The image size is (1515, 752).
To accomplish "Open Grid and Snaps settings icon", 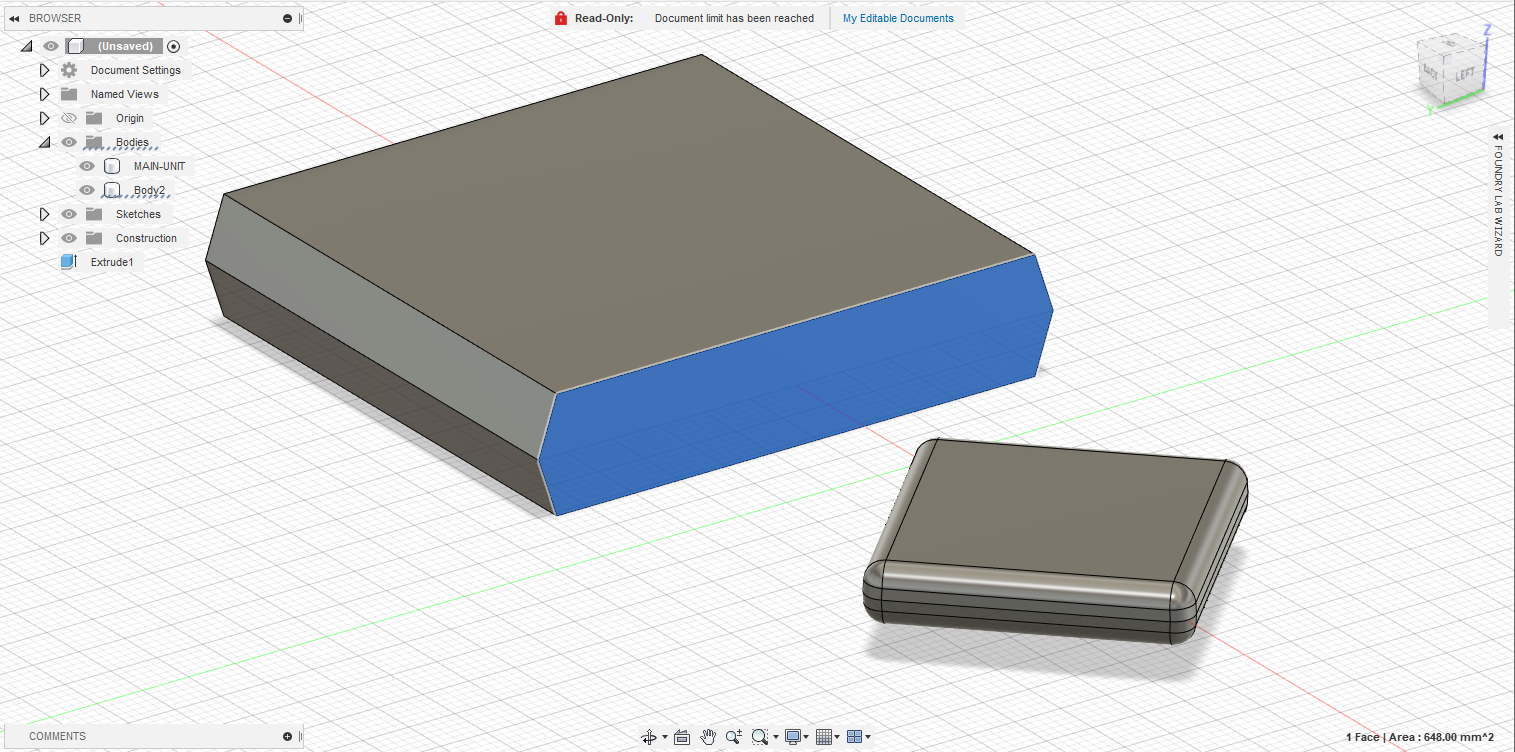I will pyautogui.click(x=825, y=737).
